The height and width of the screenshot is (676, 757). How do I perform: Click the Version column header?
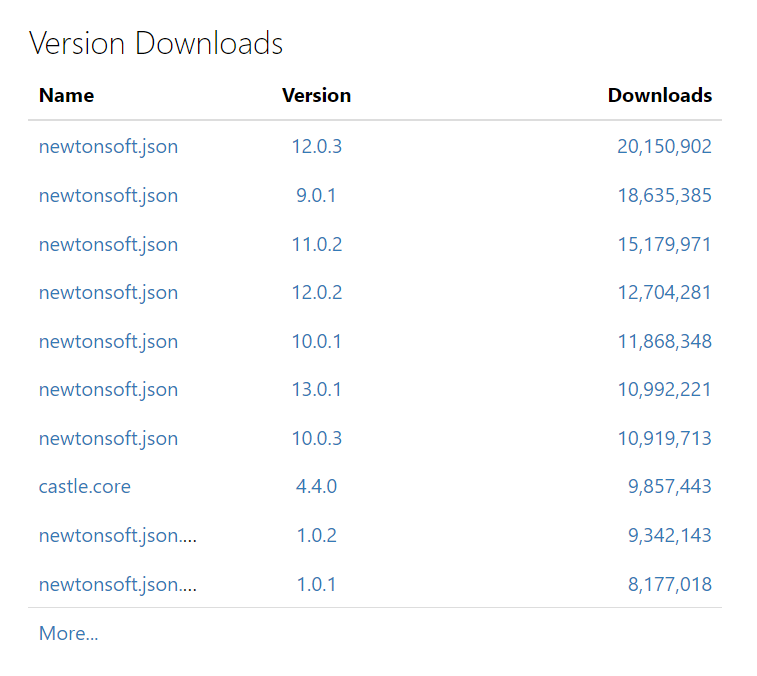point(316,96)
